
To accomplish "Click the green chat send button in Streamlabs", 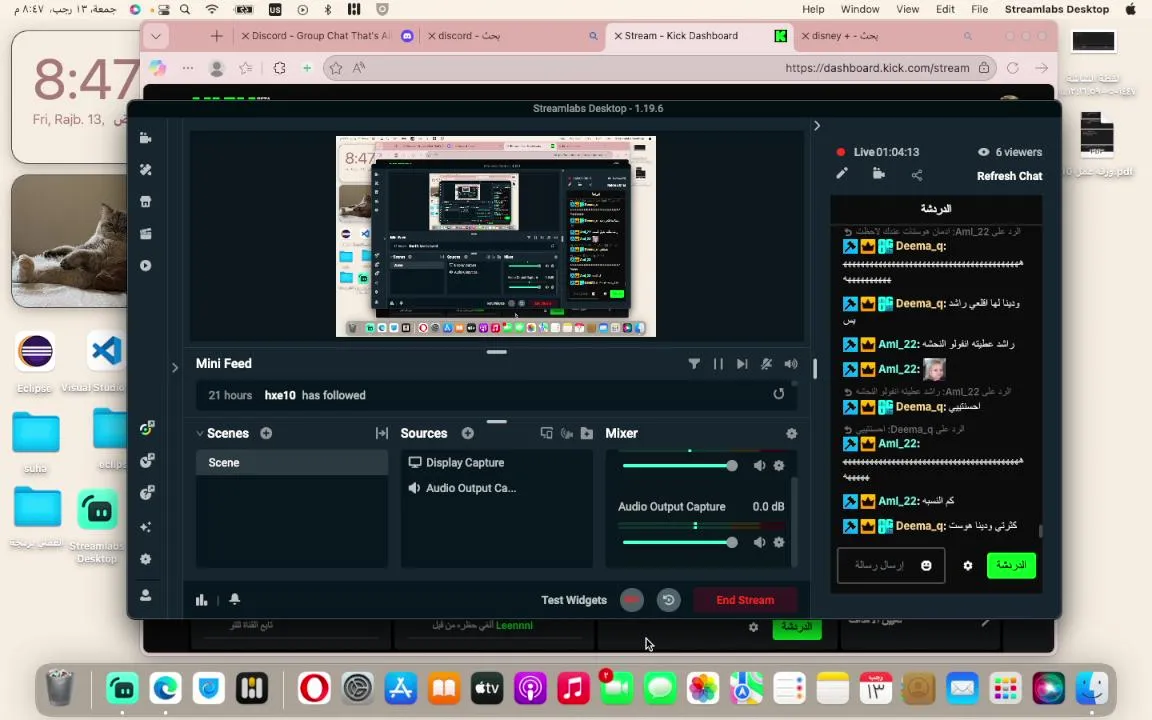I will click(x=1011, y=565).
